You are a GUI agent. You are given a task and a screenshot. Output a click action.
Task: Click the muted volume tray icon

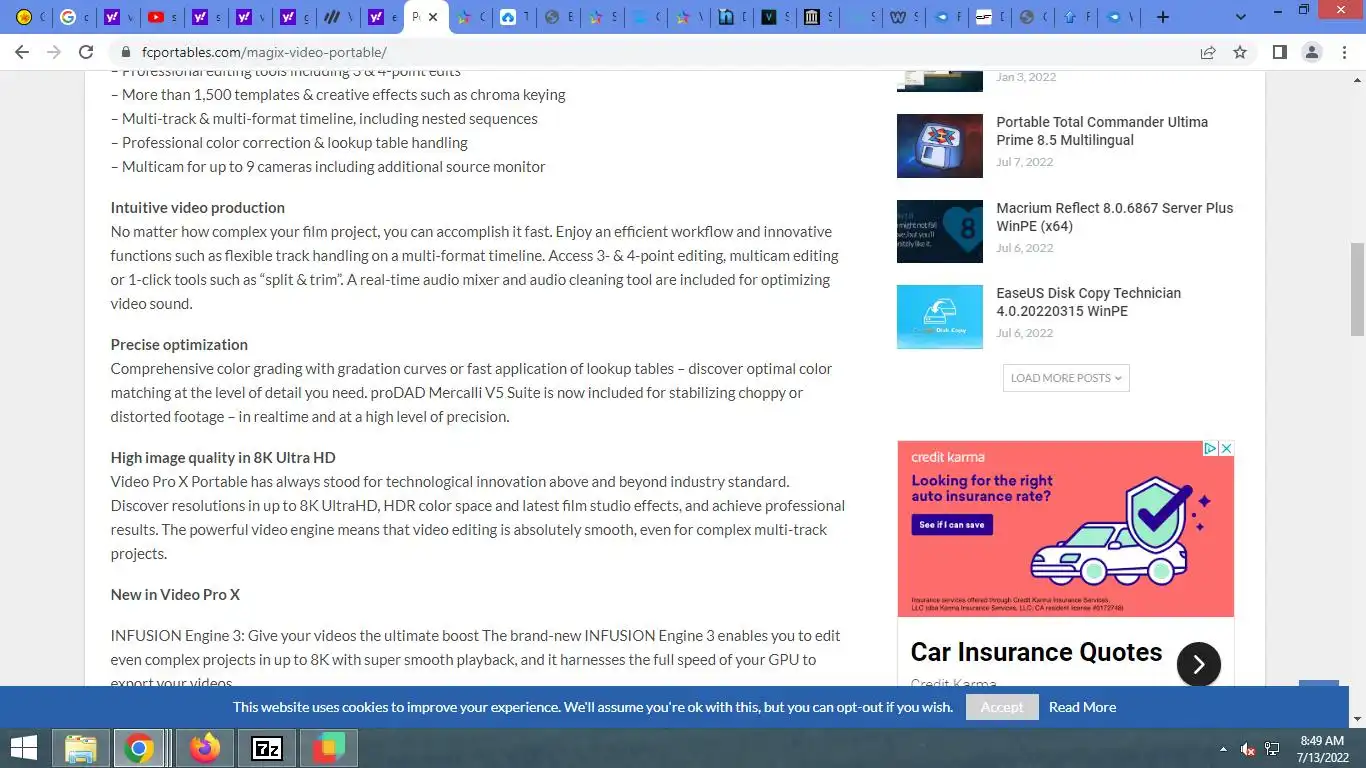pyautogui.click(x=1247, y=749)
